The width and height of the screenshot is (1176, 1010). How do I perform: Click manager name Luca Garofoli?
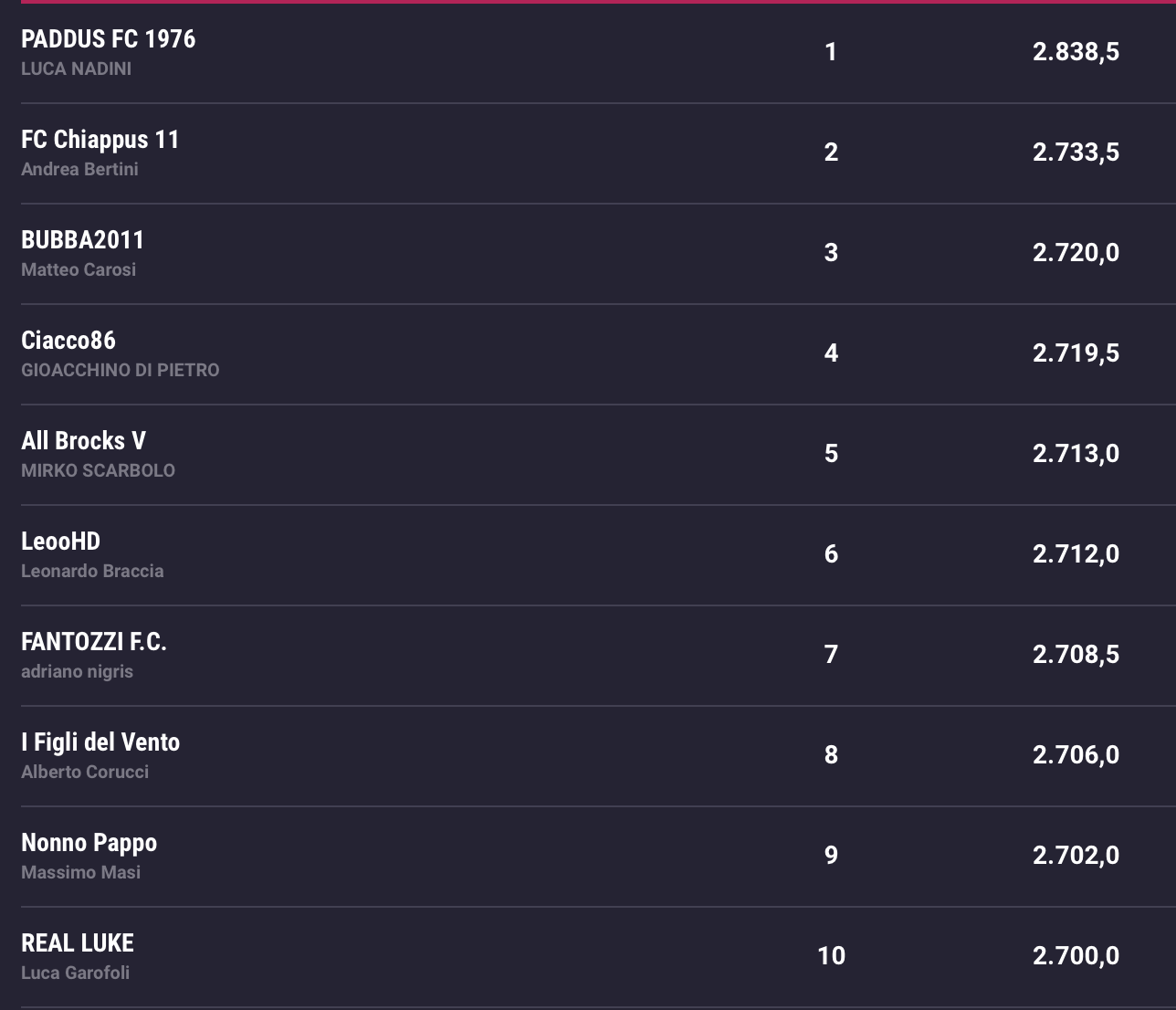pyautogui.click(x=75, y=973)
